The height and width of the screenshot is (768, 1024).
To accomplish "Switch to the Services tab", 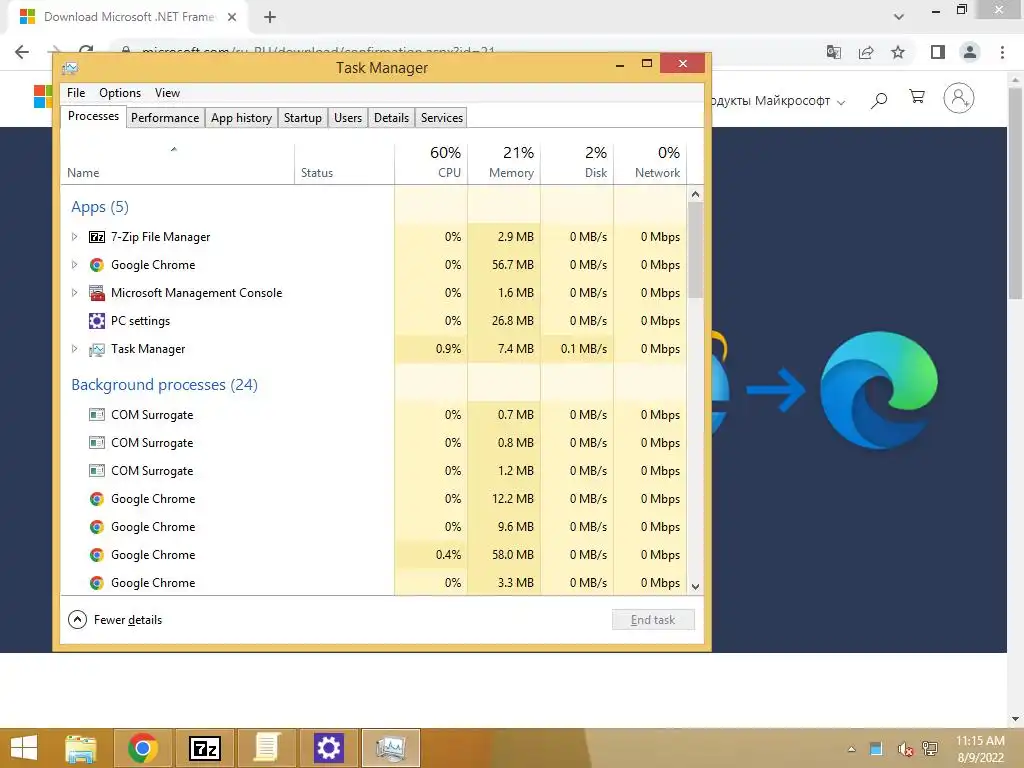I will pos(441,118).
